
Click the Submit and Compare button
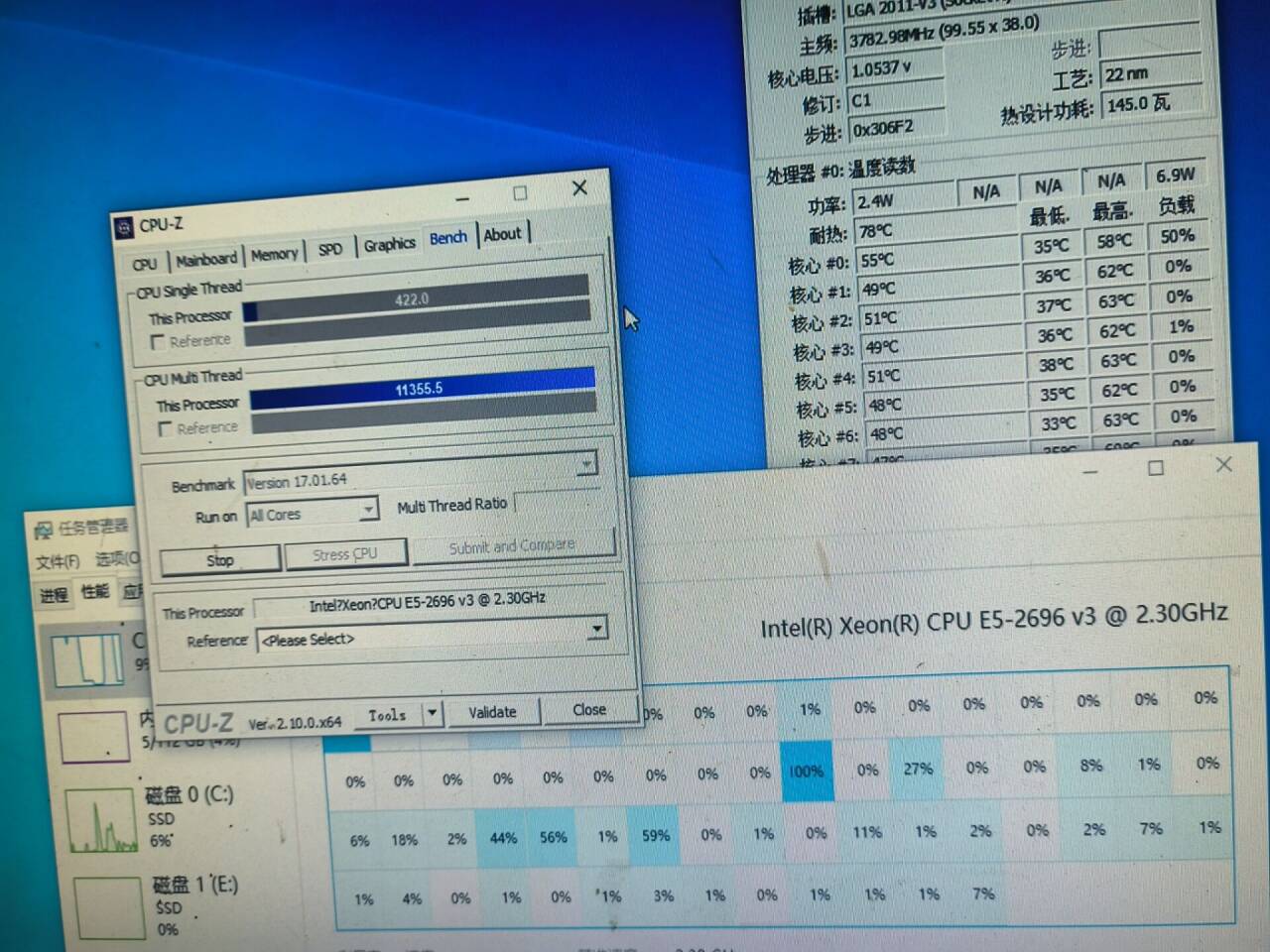[512, 546]
